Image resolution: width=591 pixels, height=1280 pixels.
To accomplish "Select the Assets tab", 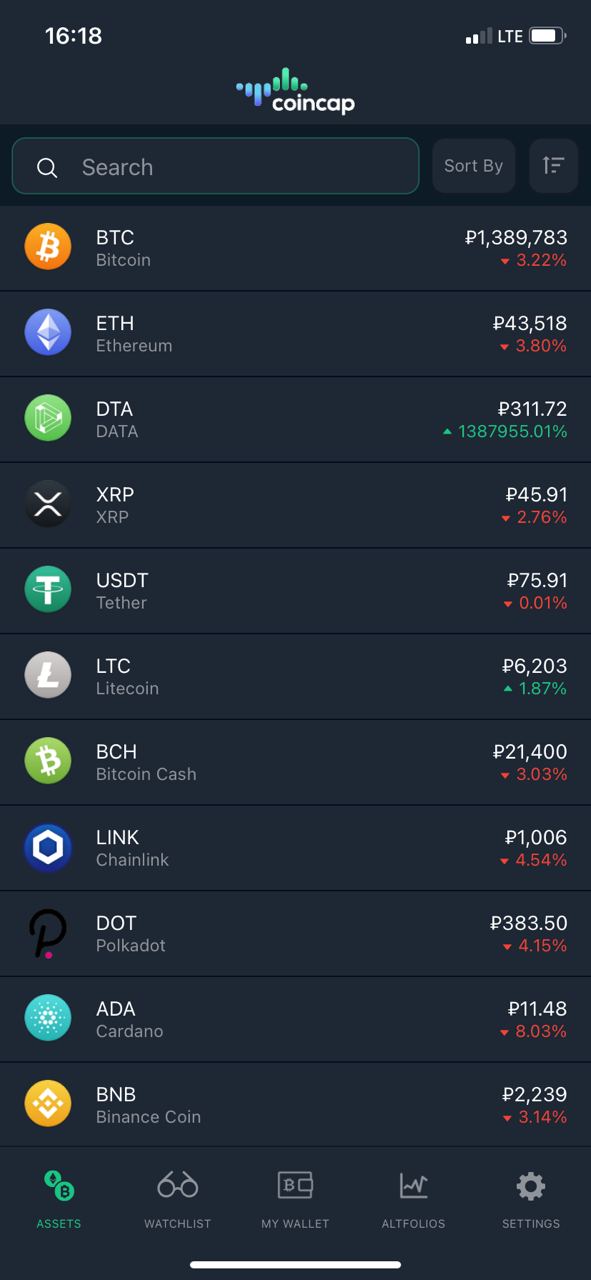I will click(59, 1199).
